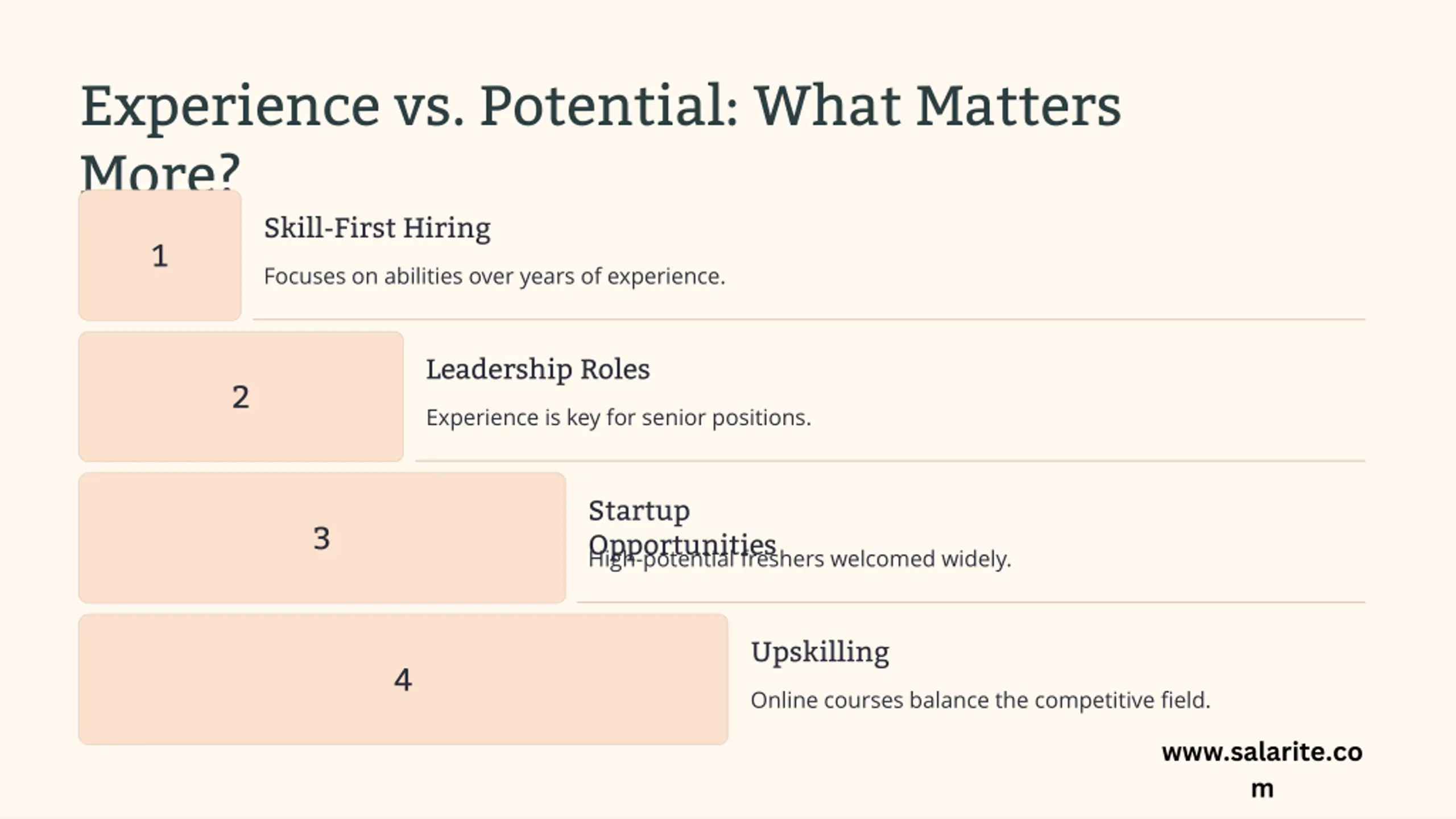Screen dimensions: 1456x819
Task: Click "Experience is key for senior positions" text
Action: point(618,417)
